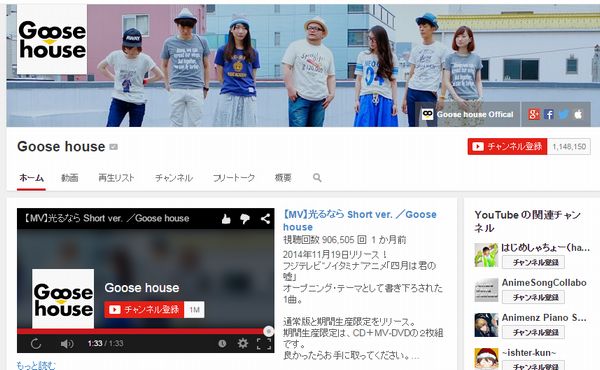Switch to the 動画 tab
600x370 pixels.
(x=70, y=178)
